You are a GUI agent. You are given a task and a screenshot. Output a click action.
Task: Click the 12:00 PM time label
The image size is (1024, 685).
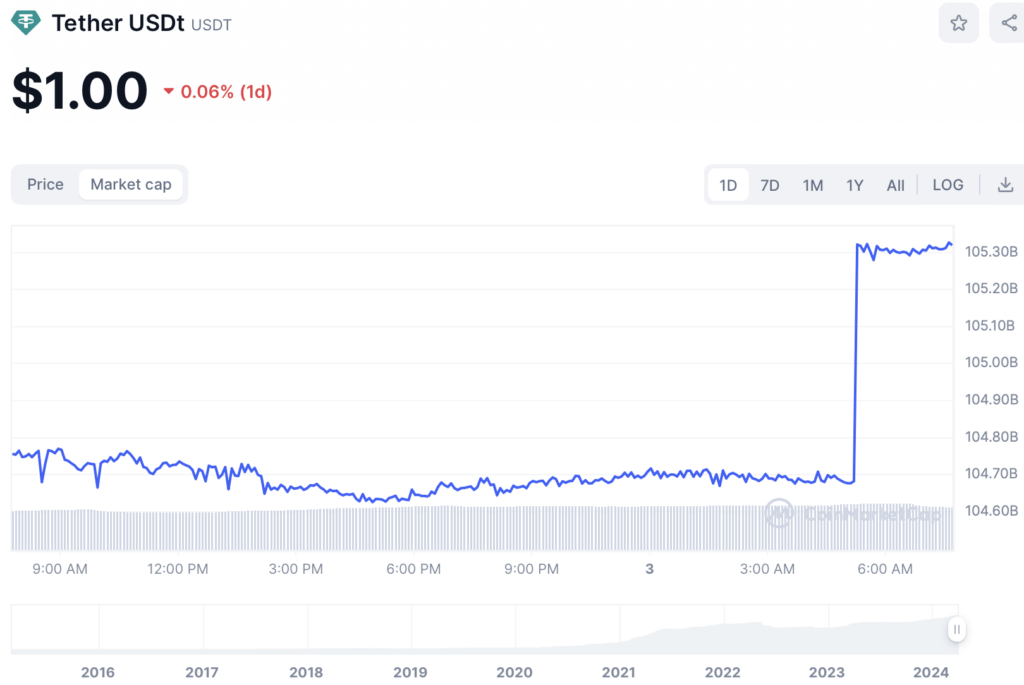(178, 569)
